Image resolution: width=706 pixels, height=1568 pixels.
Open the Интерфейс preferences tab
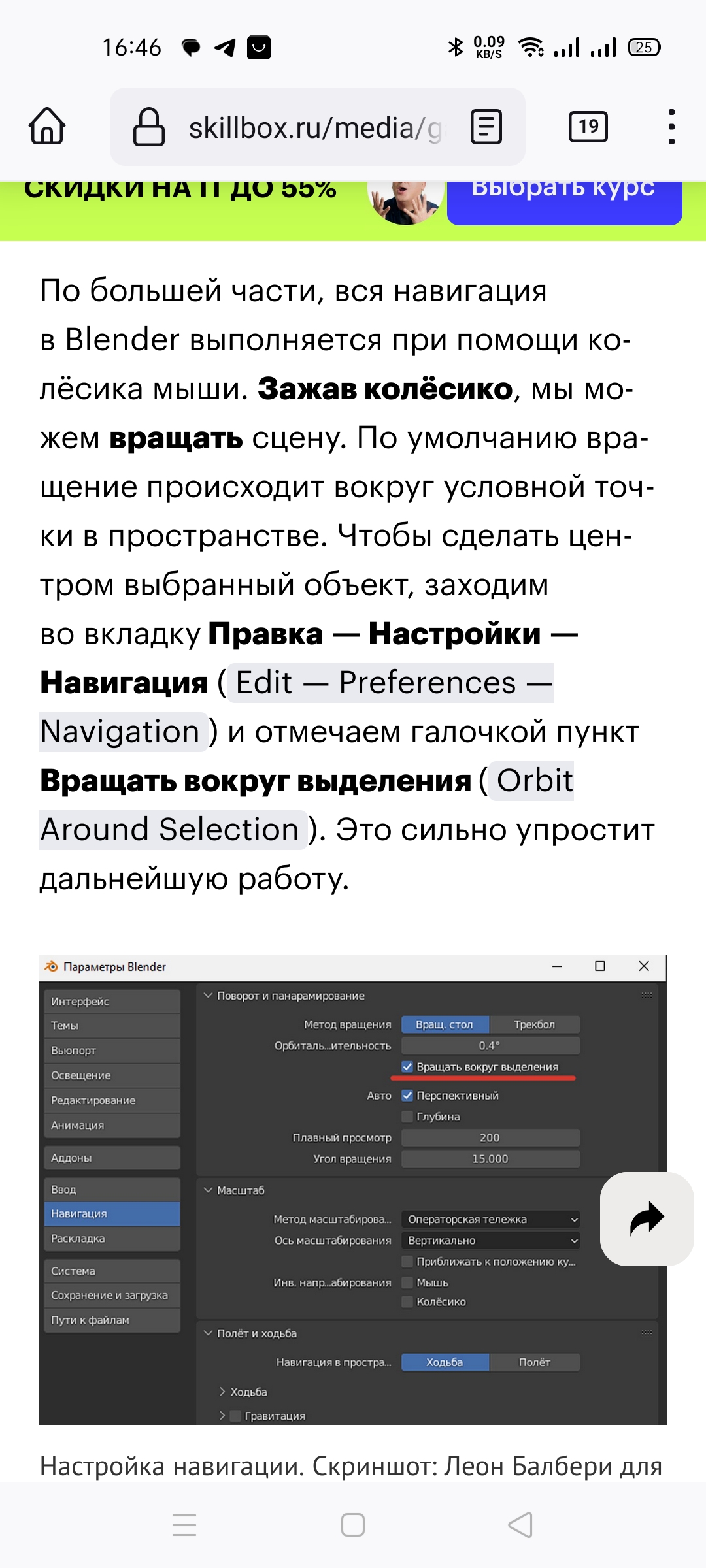(x=112, y=1002)
